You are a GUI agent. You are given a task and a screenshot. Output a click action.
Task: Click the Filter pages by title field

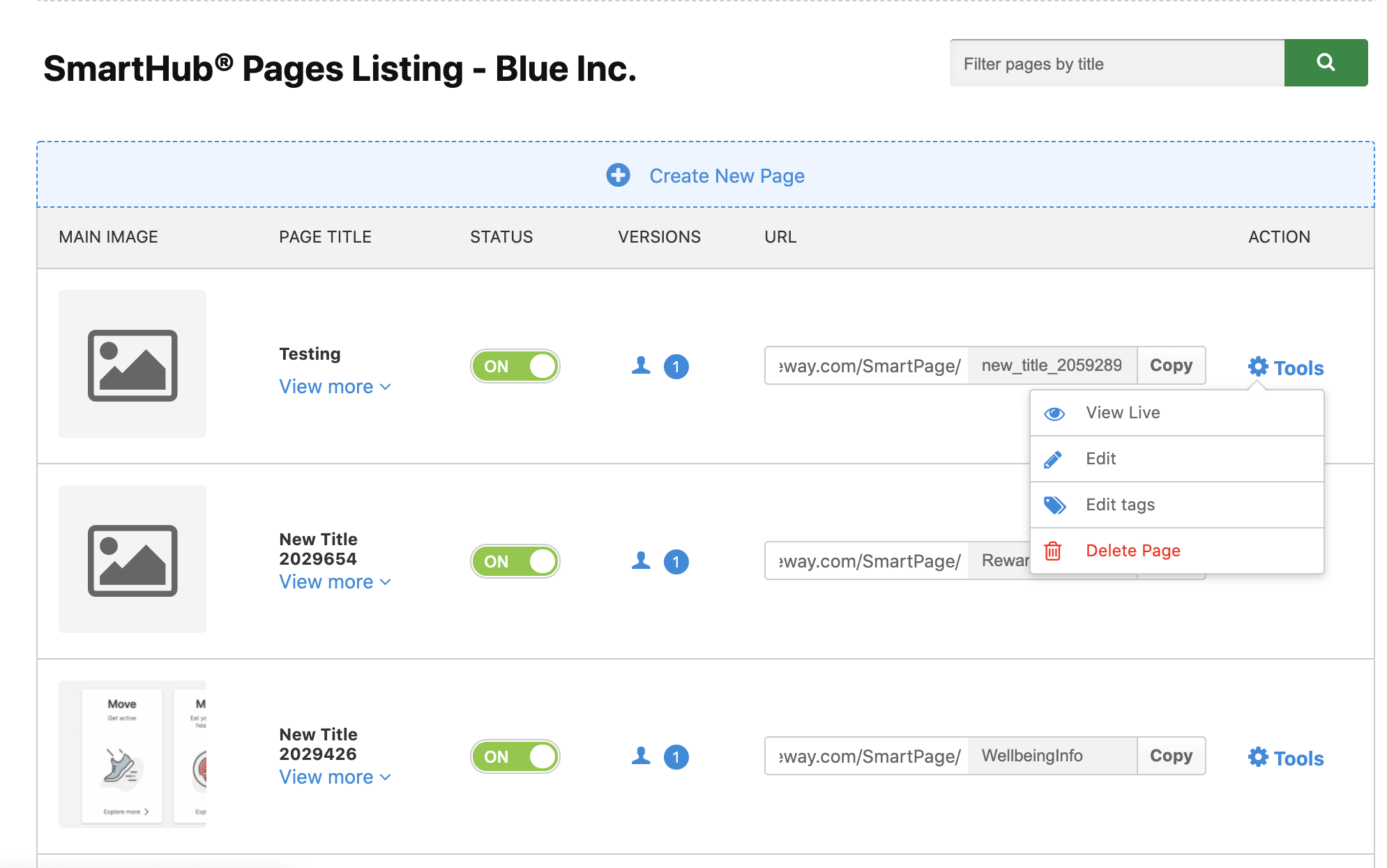coord(1117,63)
